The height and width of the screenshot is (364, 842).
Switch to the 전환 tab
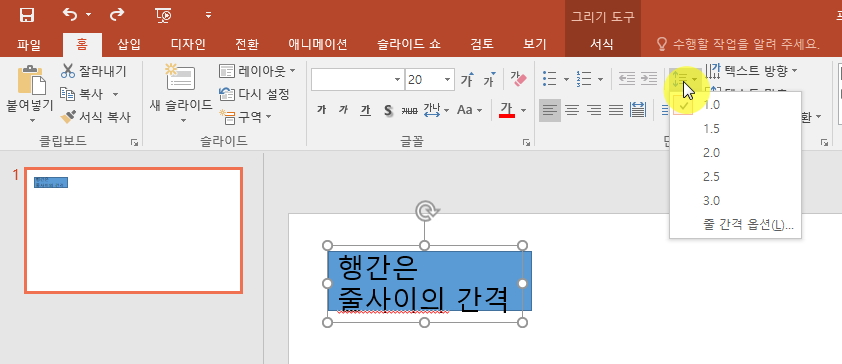(x=246, y=45)
